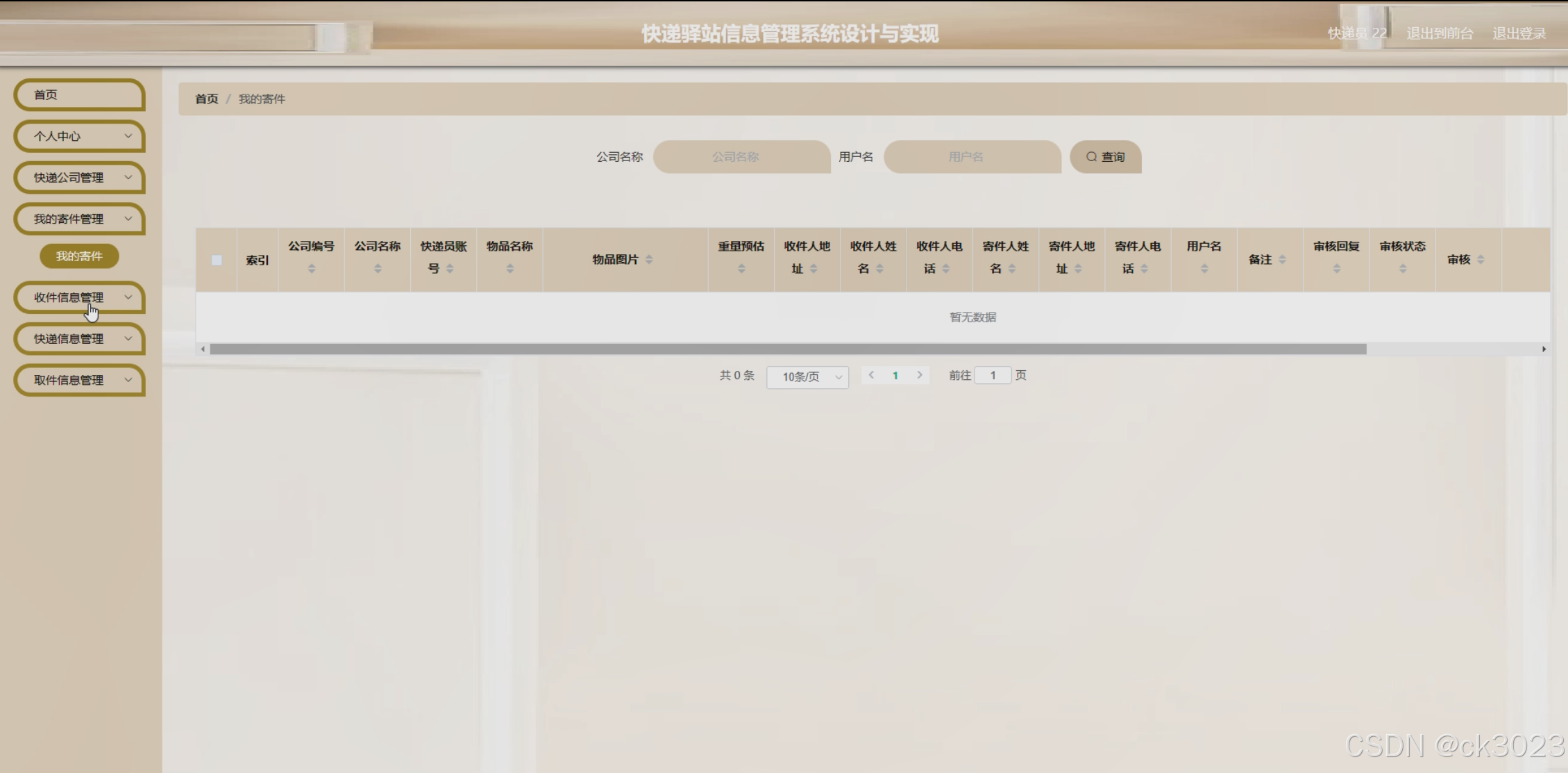
Task: Open 首页 in the sidebar
Action: 79,95
